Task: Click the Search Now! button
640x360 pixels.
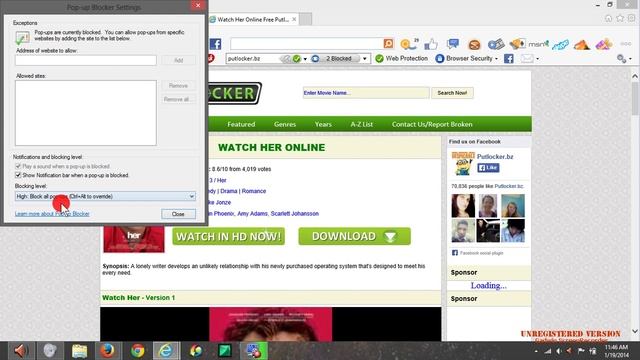Action: tap(452, 93)
